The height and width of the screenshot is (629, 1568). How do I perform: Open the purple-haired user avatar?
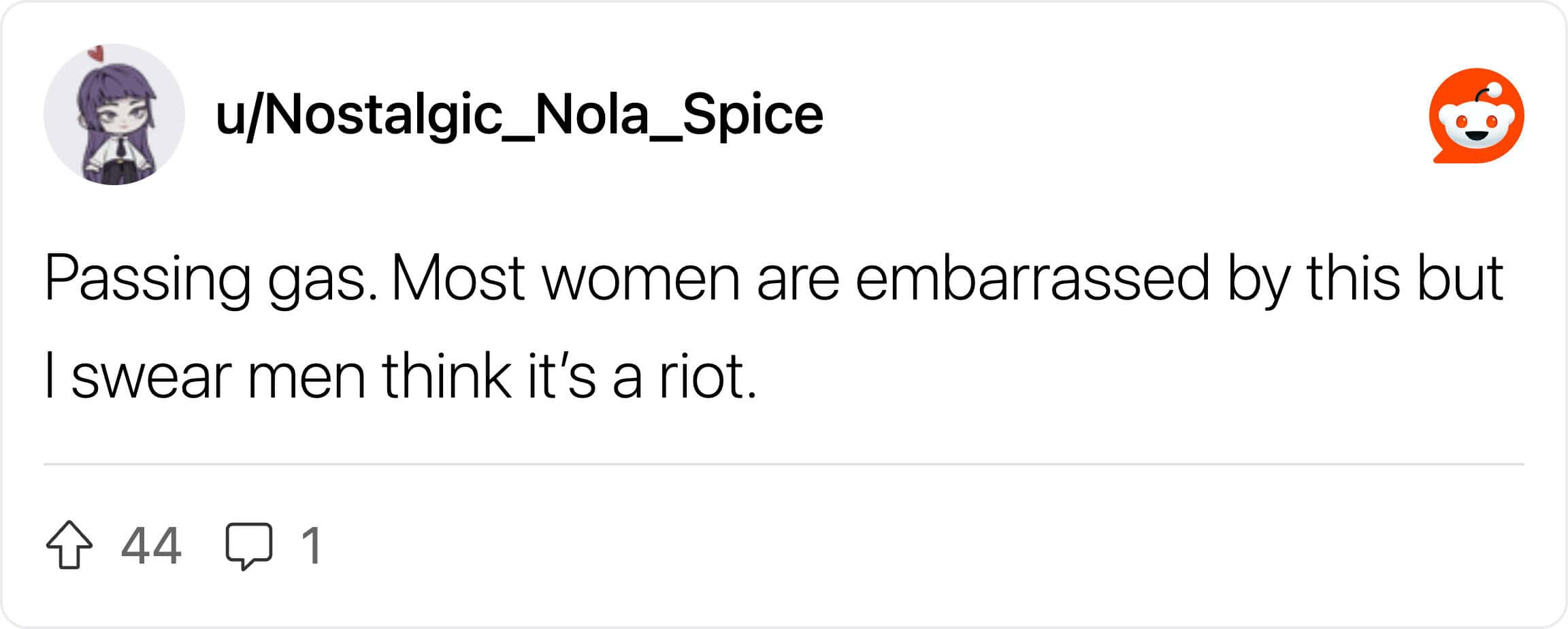click(x=114, y=114)
